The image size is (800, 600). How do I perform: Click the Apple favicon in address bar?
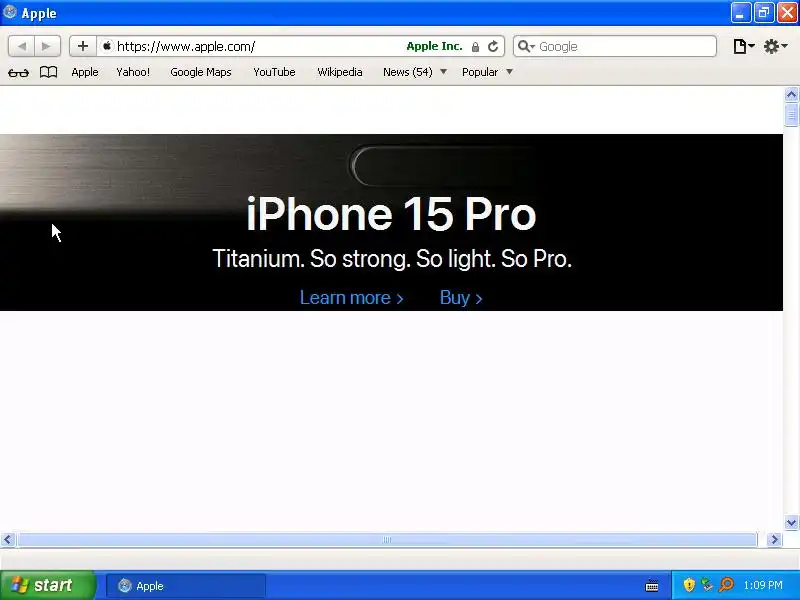107,46
